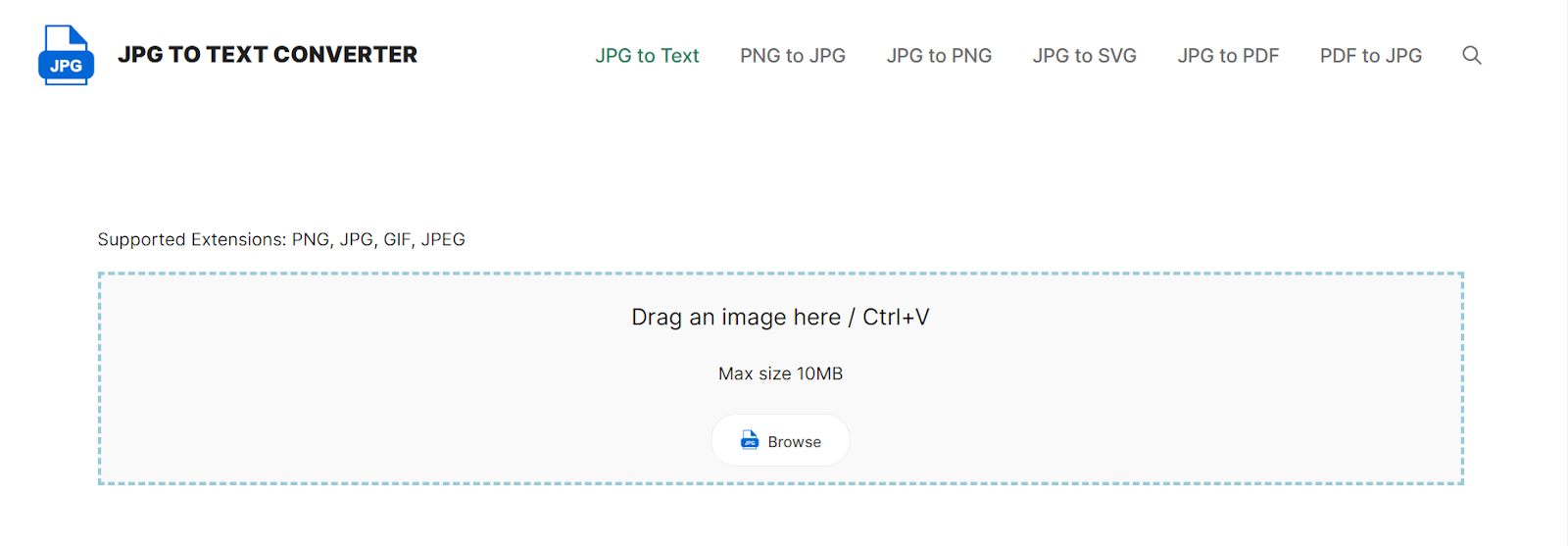Open search with the magnifier icon
1568x546 pixels.
click(1471, 56)
